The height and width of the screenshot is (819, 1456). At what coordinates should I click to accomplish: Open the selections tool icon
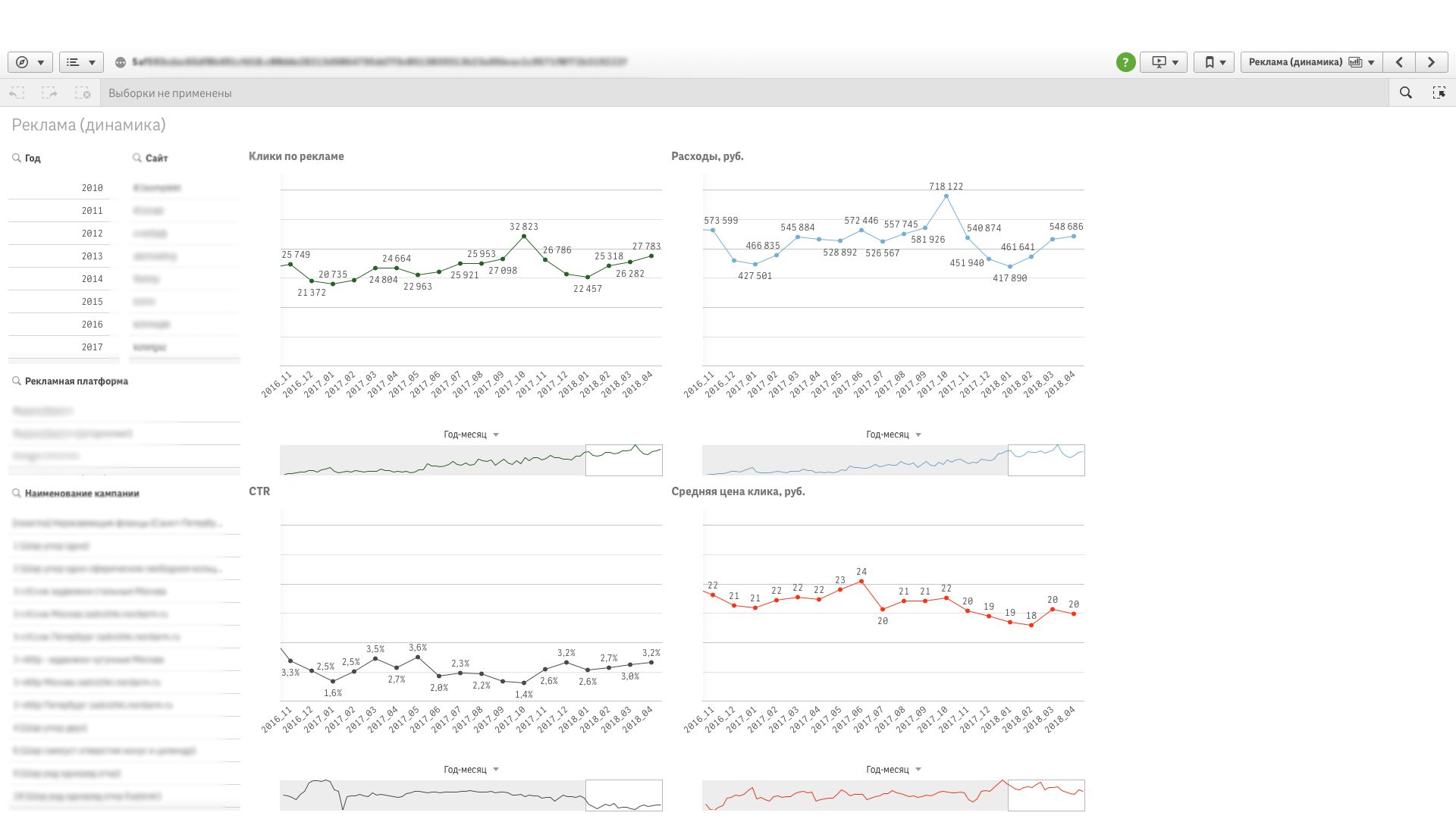click(x=1439, y=93)
